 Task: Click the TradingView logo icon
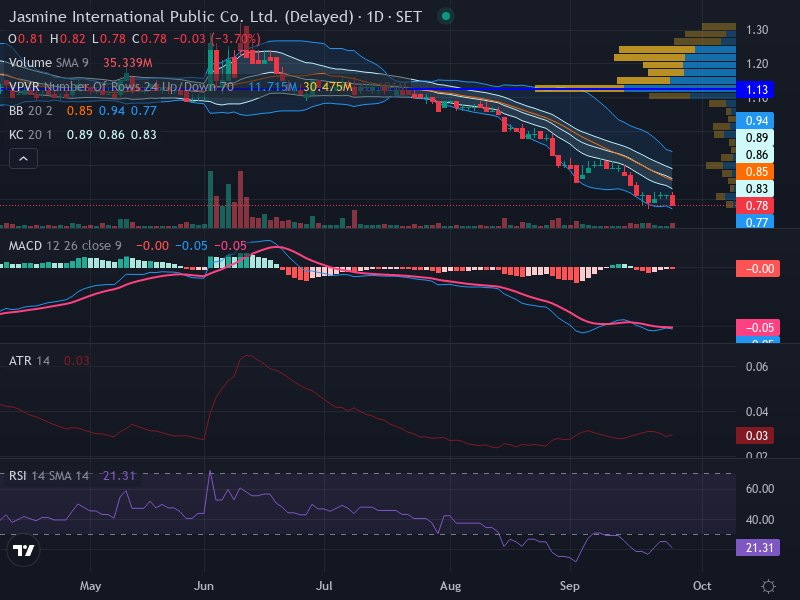(23, 550)
